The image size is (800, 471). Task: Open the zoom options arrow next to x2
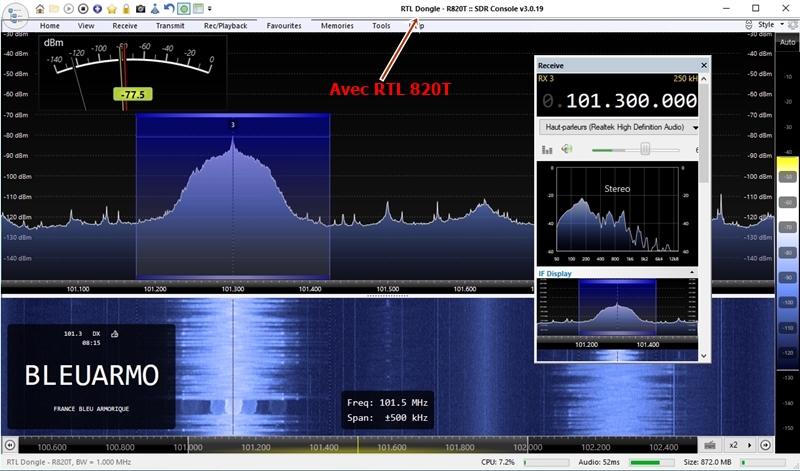pyautogui.click(x=749, y=445)
